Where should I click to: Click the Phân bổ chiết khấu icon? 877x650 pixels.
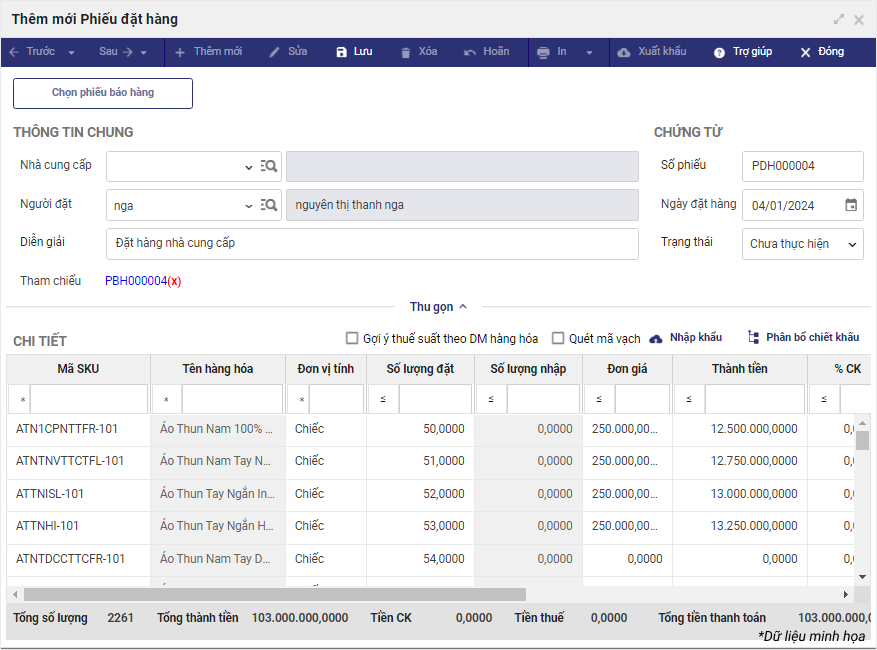753,338
